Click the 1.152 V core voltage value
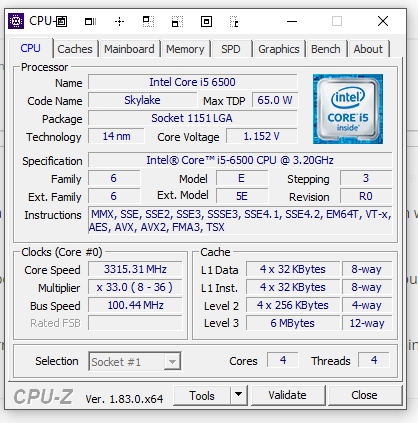Screen dimensions: 418x423 click(262, 136)
